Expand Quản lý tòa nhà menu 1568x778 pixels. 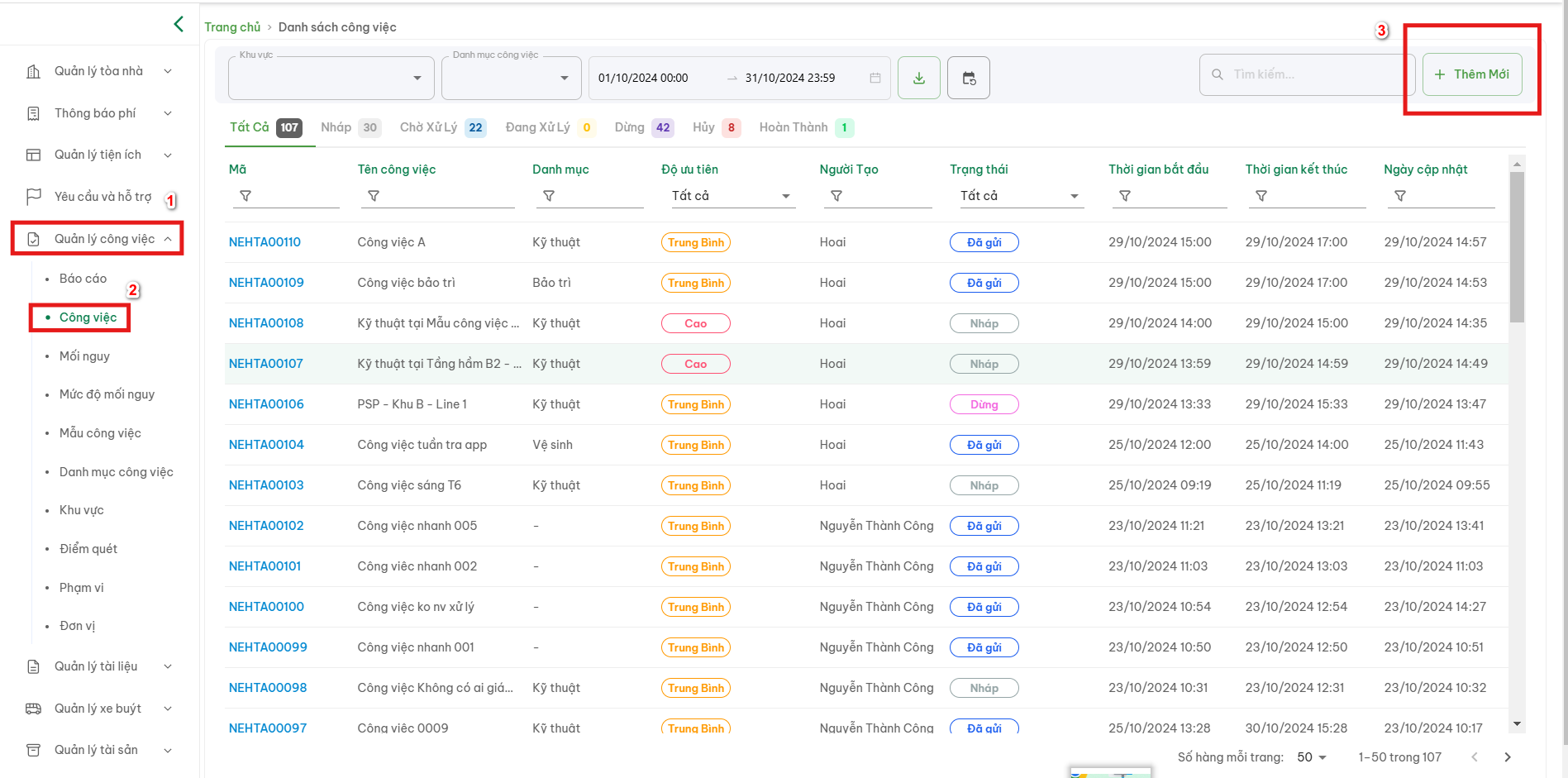(x=168, y=71)
